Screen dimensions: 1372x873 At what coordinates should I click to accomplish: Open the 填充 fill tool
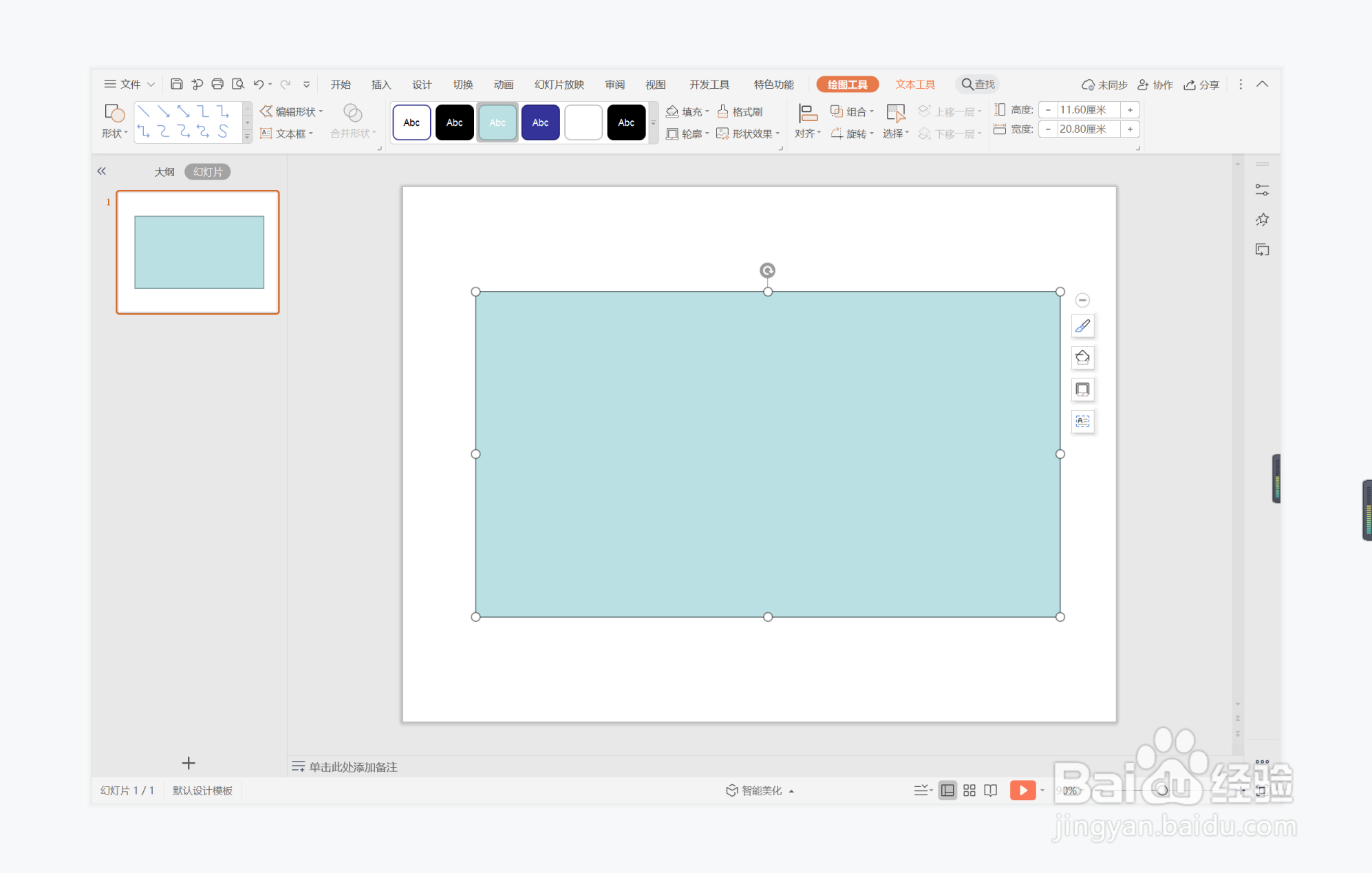click(687, 111)
